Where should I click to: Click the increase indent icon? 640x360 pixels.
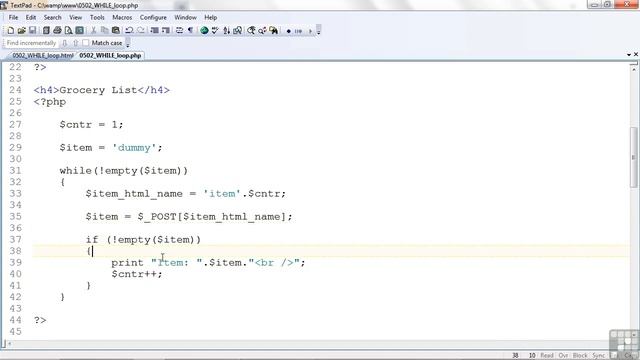pos(165,31)
